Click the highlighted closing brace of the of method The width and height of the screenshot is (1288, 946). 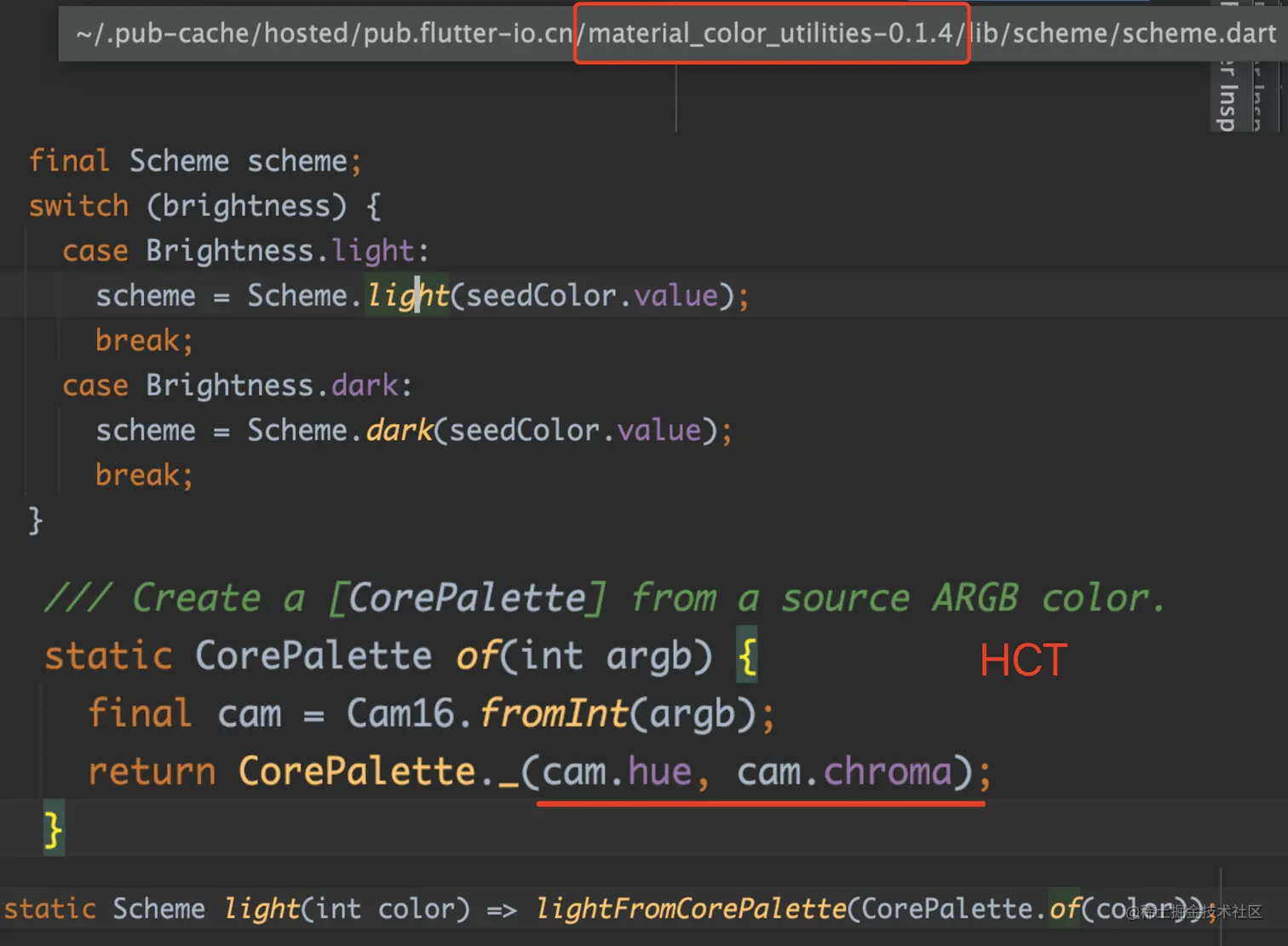point(53,829)
